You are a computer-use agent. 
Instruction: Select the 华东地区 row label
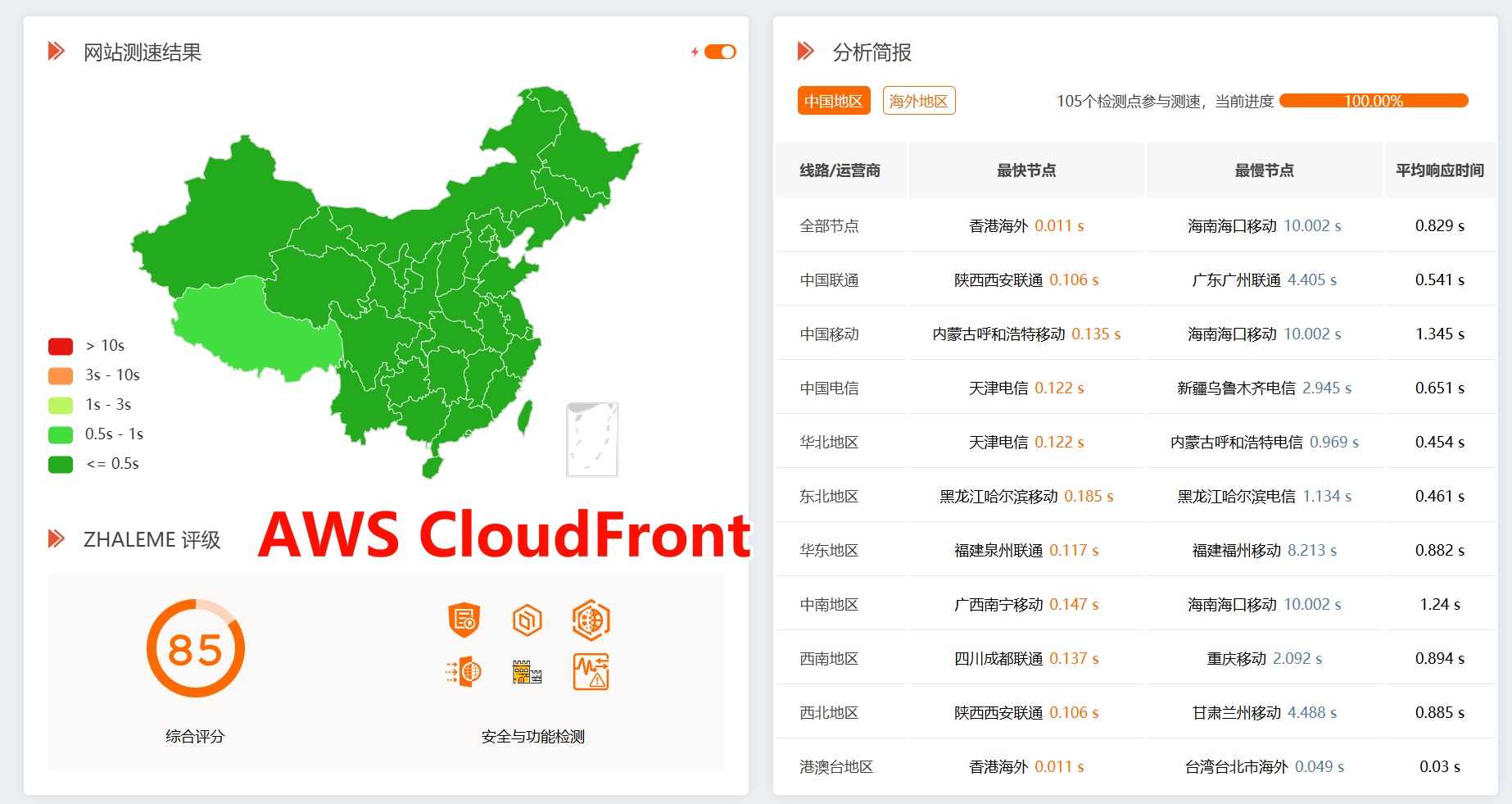(x=830, y=550)
